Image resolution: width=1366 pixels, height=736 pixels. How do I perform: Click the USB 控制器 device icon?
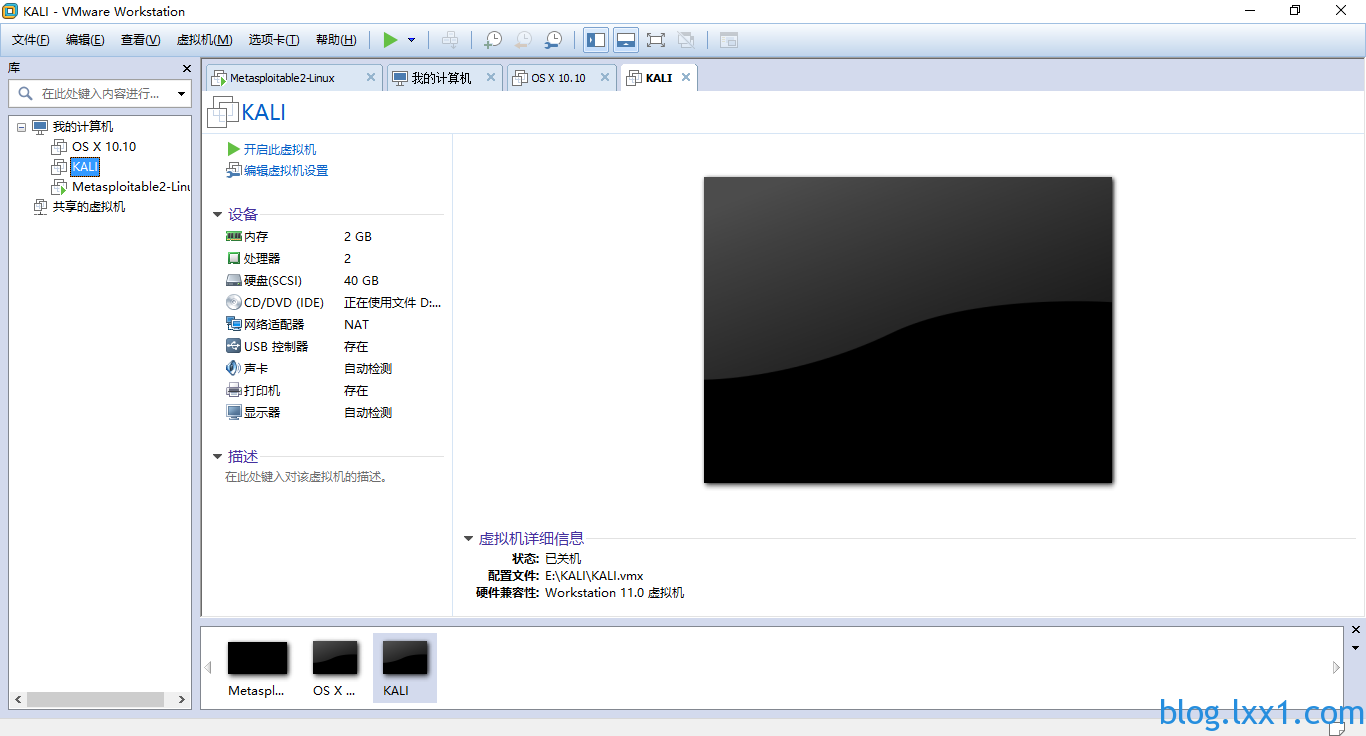(x=234, y=347)
